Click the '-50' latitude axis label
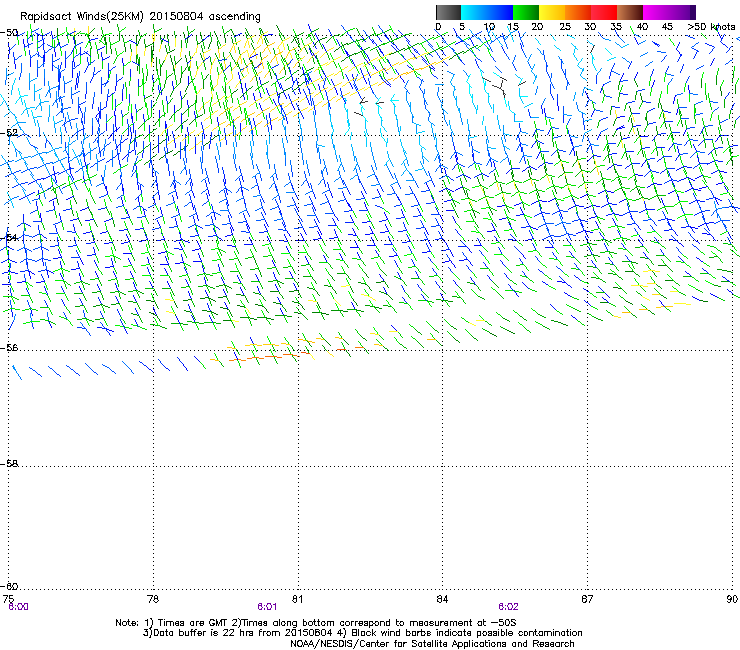Viewport: 740px width, 650px height. pos(9,32)
